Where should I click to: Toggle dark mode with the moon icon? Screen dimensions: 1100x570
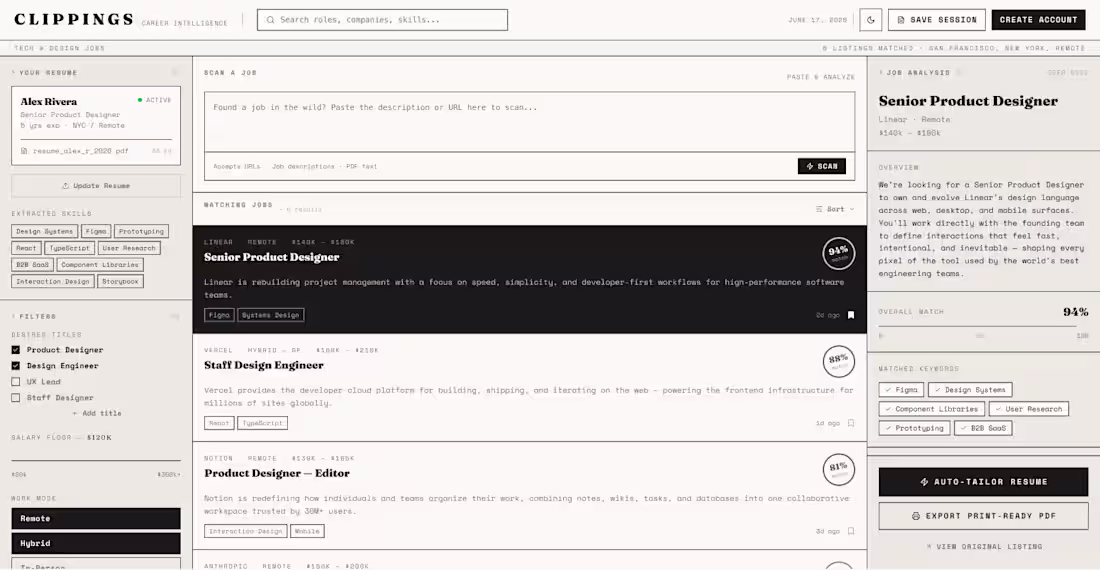click(871, 20)
